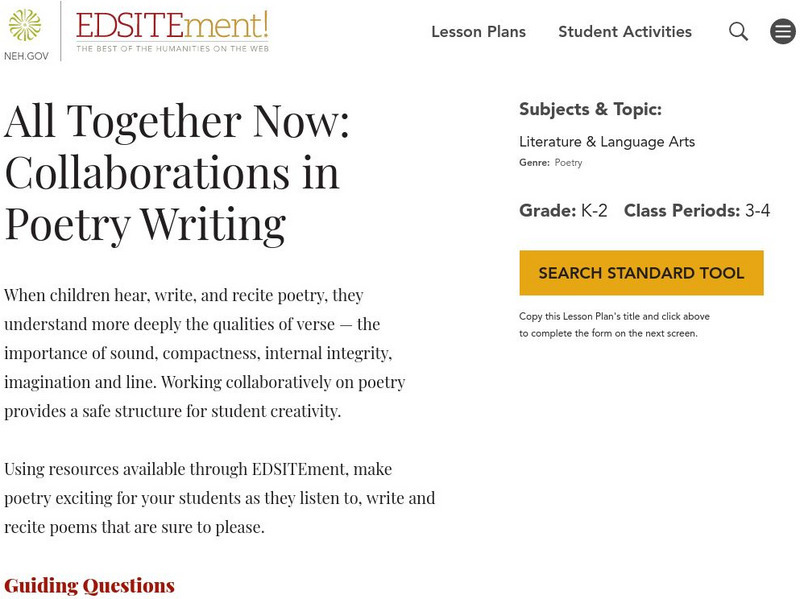Click the Class Periods 3-4 label
The width and height of the screenshot is (800, 599).
click(697, 211)
